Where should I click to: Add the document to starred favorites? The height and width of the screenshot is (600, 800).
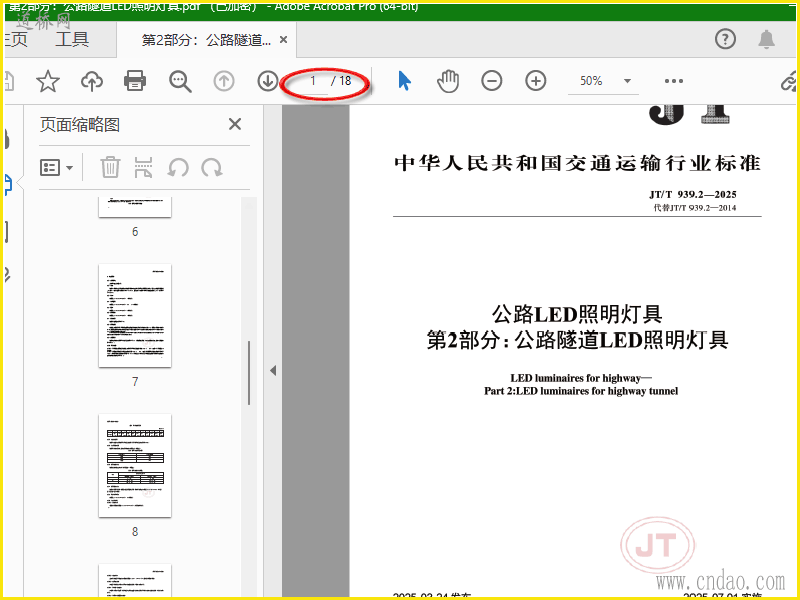(x=48, y=81)
